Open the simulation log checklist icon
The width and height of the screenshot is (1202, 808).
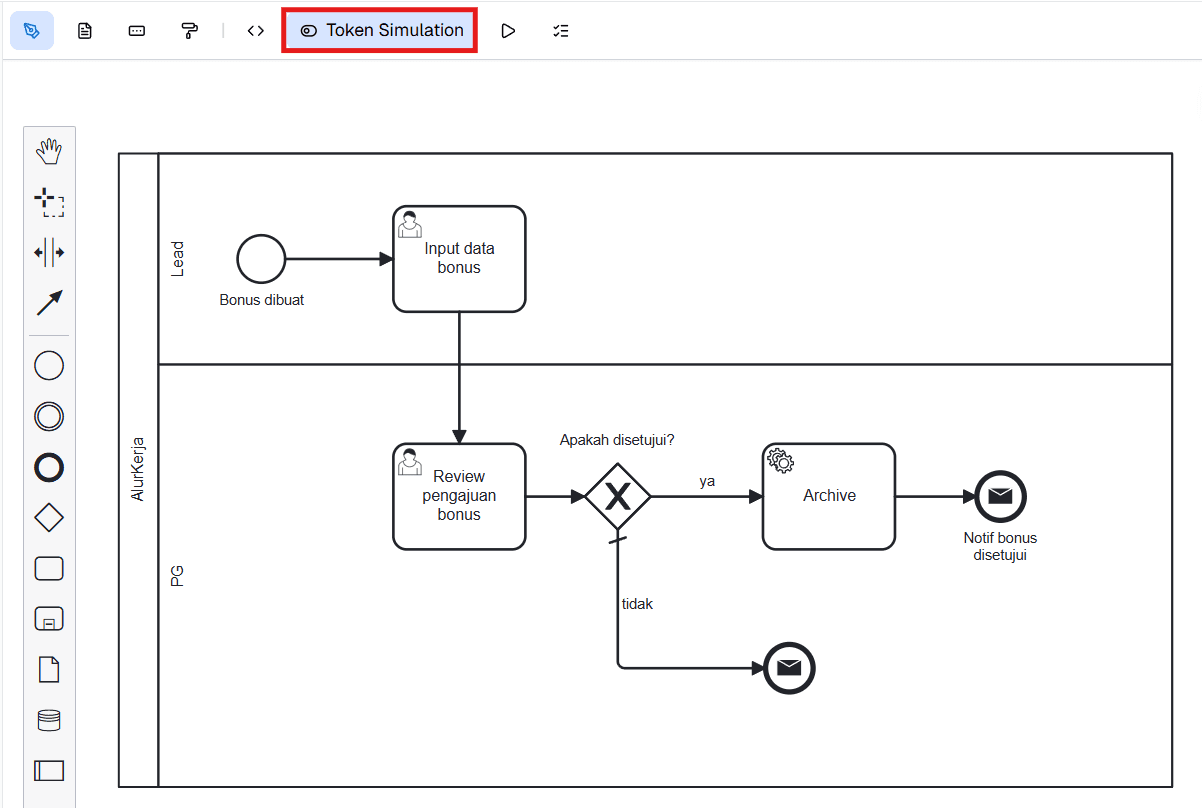(x=560, y=30)
